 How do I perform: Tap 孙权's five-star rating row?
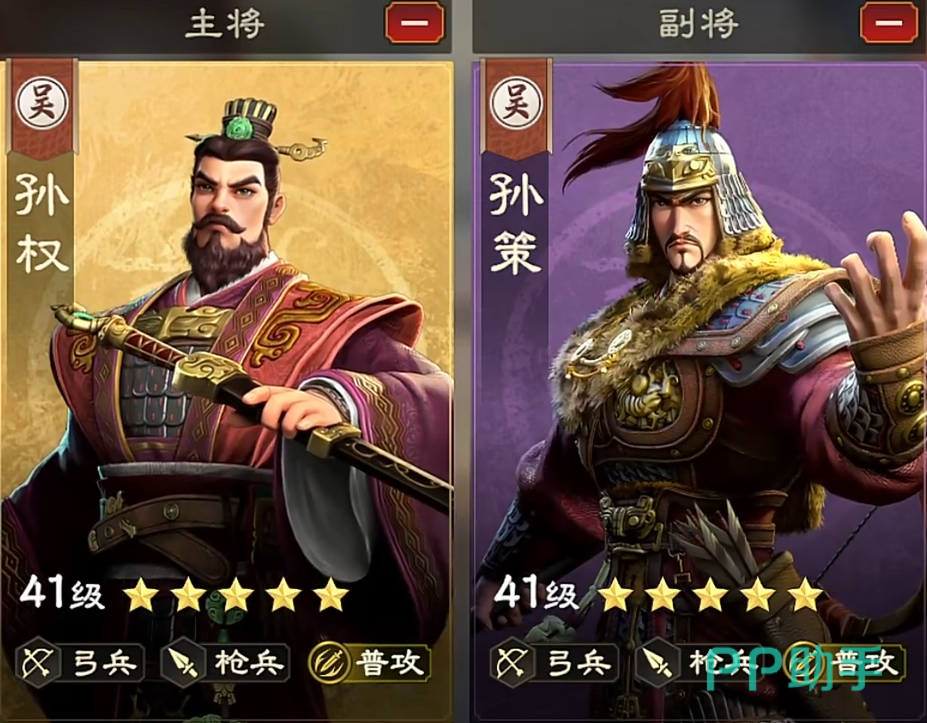pos(236,595)
